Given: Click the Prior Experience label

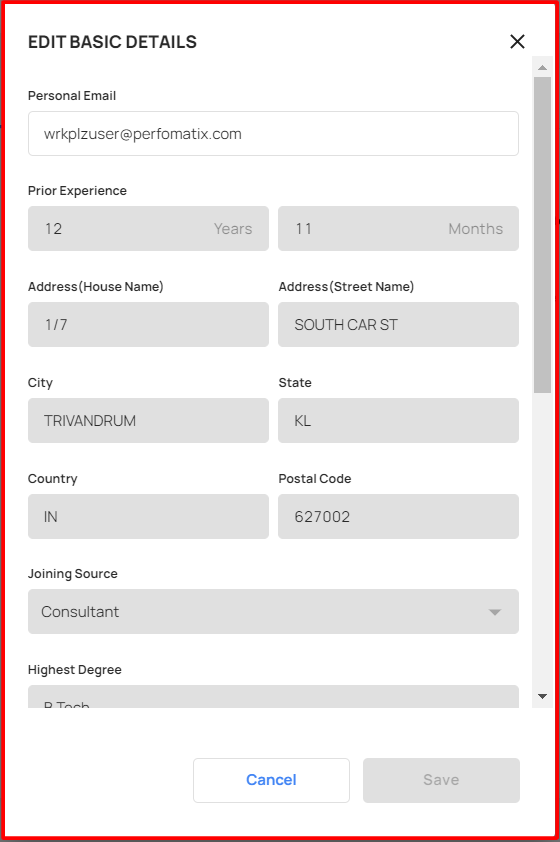Looking at the screenshot, I should (77, 191).
